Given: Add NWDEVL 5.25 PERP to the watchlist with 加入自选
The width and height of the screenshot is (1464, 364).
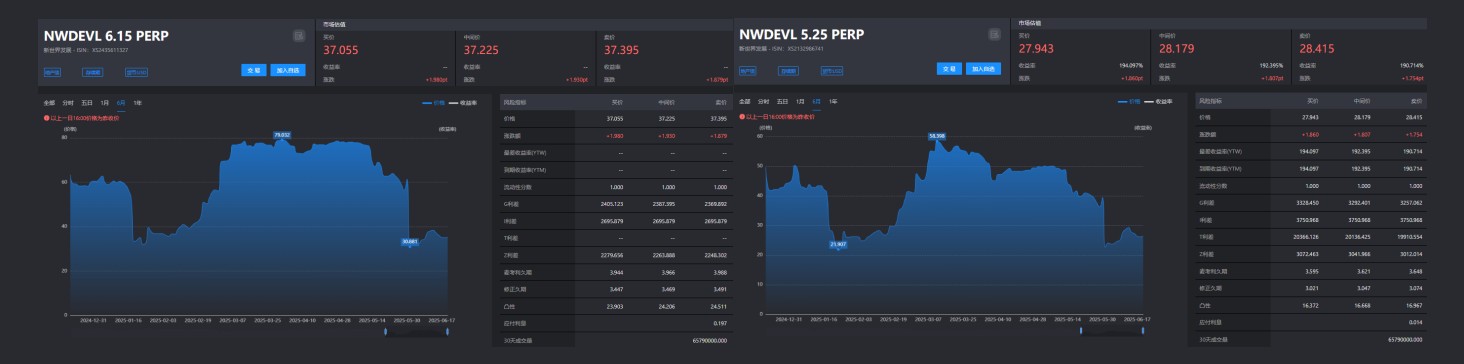Looking at the screenshot, I should pos(983,69).
